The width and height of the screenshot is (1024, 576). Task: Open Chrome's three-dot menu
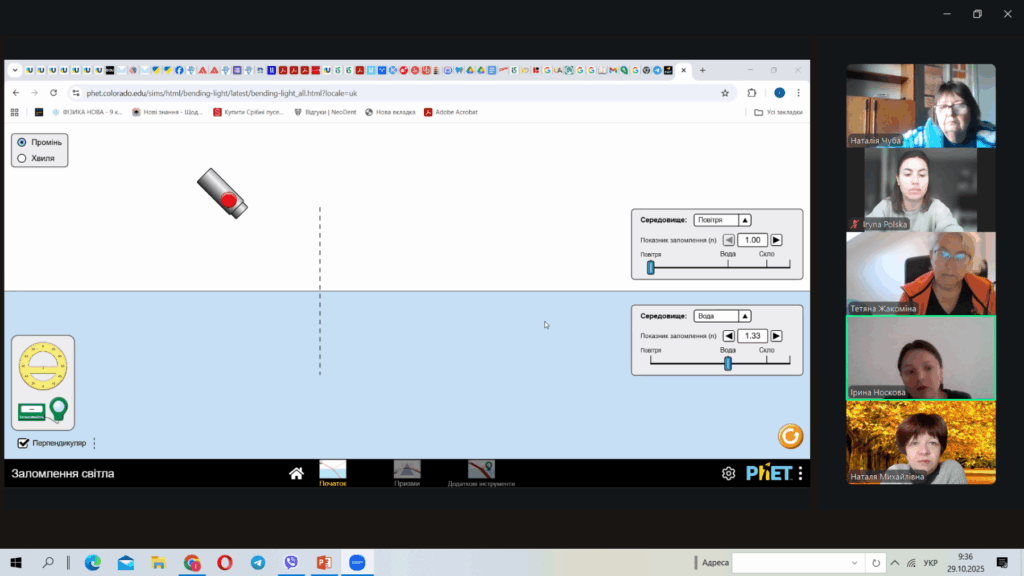(798, 93)
